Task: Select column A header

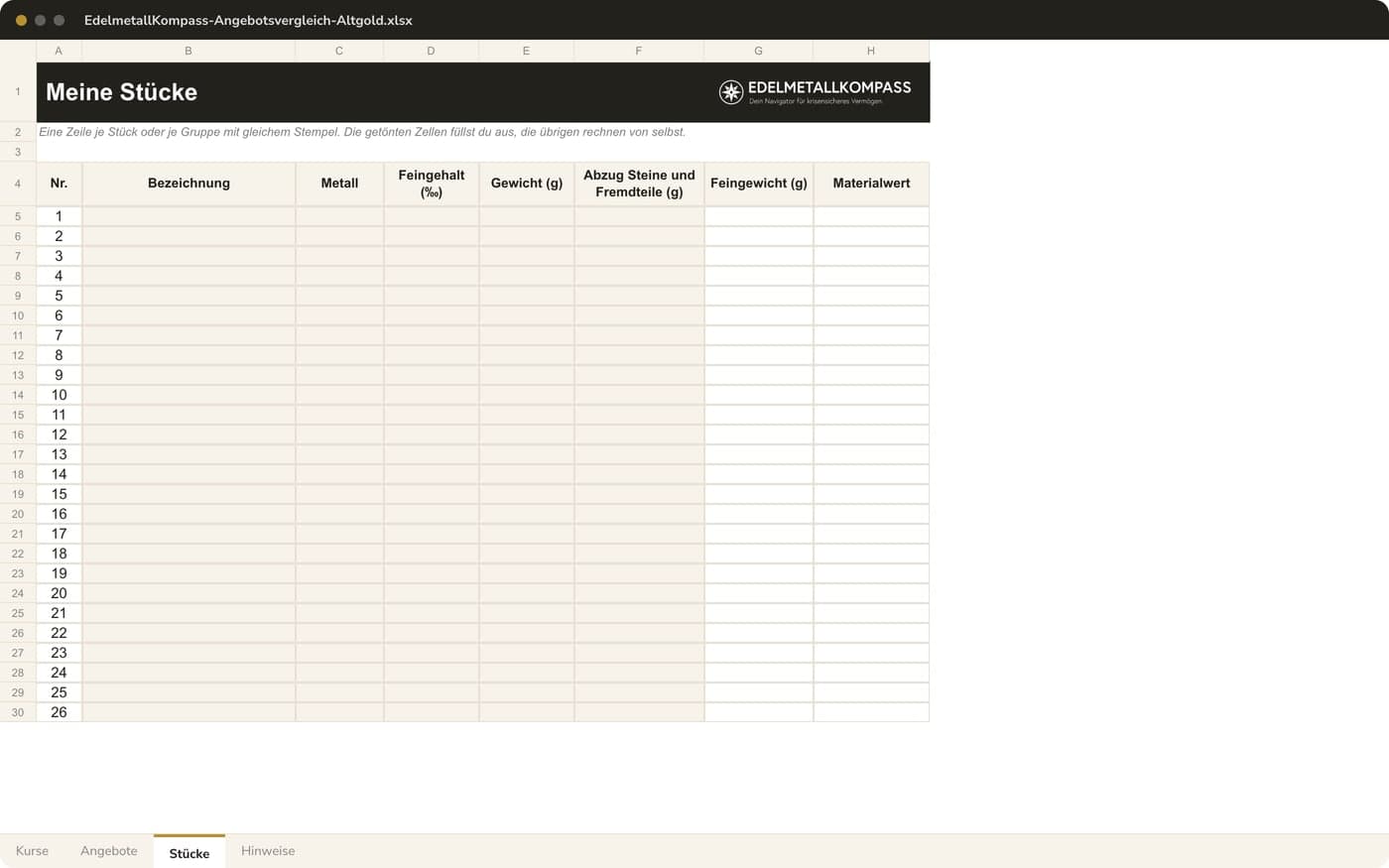Action: click(x=59, y=51)
